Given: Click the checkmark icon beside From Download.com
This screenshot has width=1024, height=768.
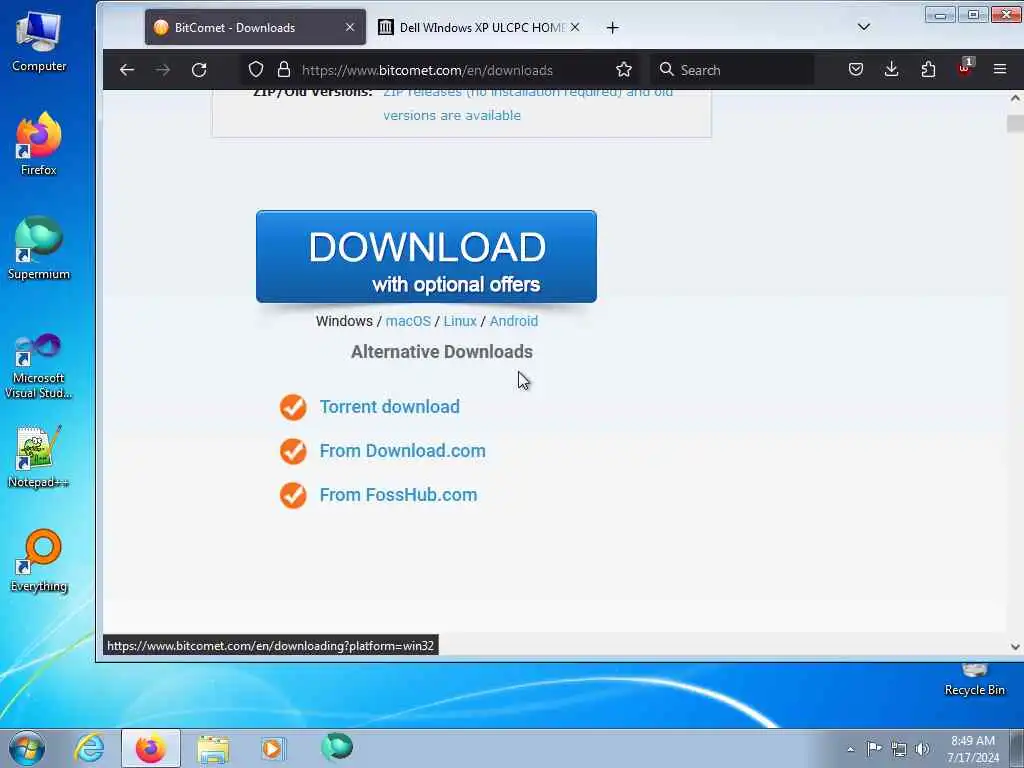Looking at the screenshot, I should 293,451.
